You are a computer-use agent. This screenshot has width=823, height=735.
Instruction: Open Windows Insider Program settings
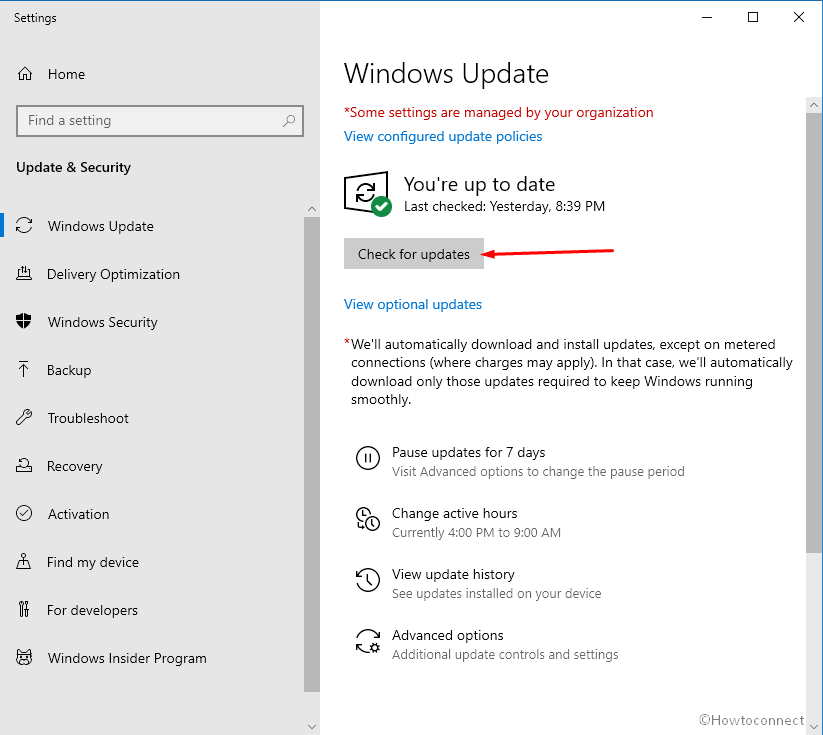pos(152,658)
